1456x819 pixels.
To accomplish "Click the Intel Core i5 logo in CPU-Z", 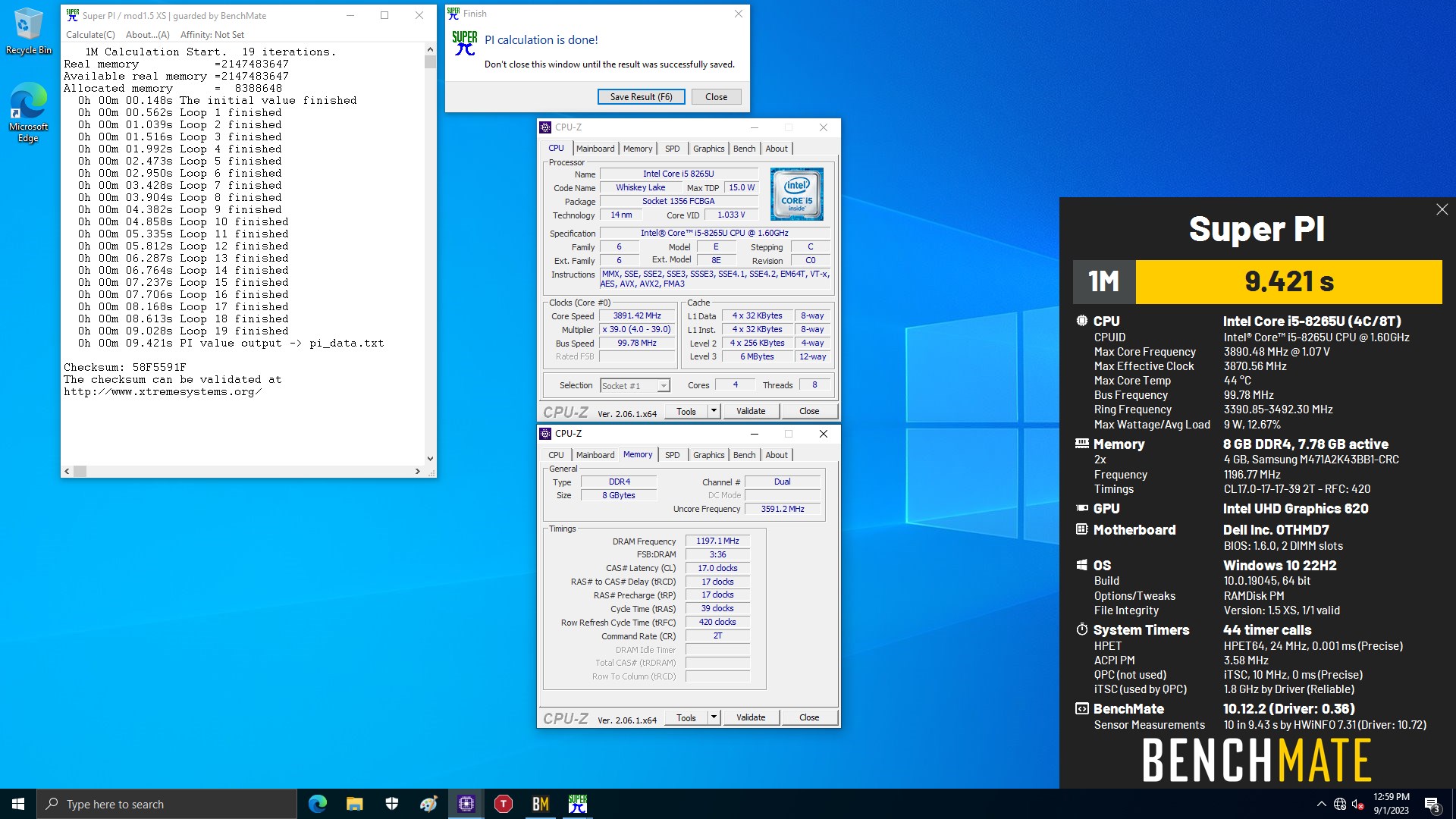I will (x=797, y=194).
